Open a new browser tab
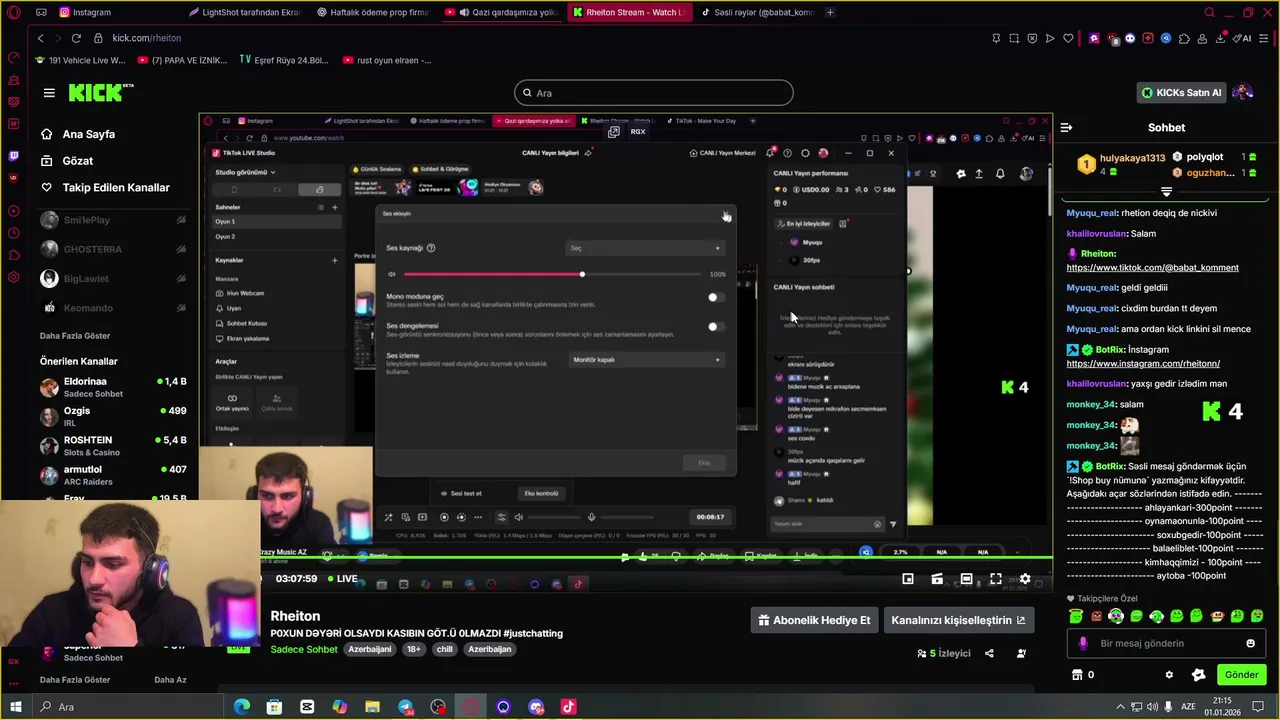This screenshot has height=720, width=1280. click(x=830, y=12)
